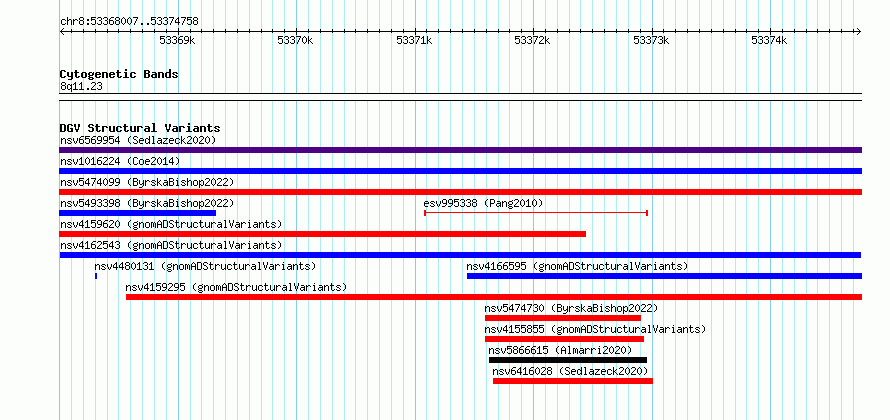Image resolution: width=890 pixels, height=420 pixels.
Task: Click nsv4162543 gnomAD variant label
Action: [x=171, y=245]
